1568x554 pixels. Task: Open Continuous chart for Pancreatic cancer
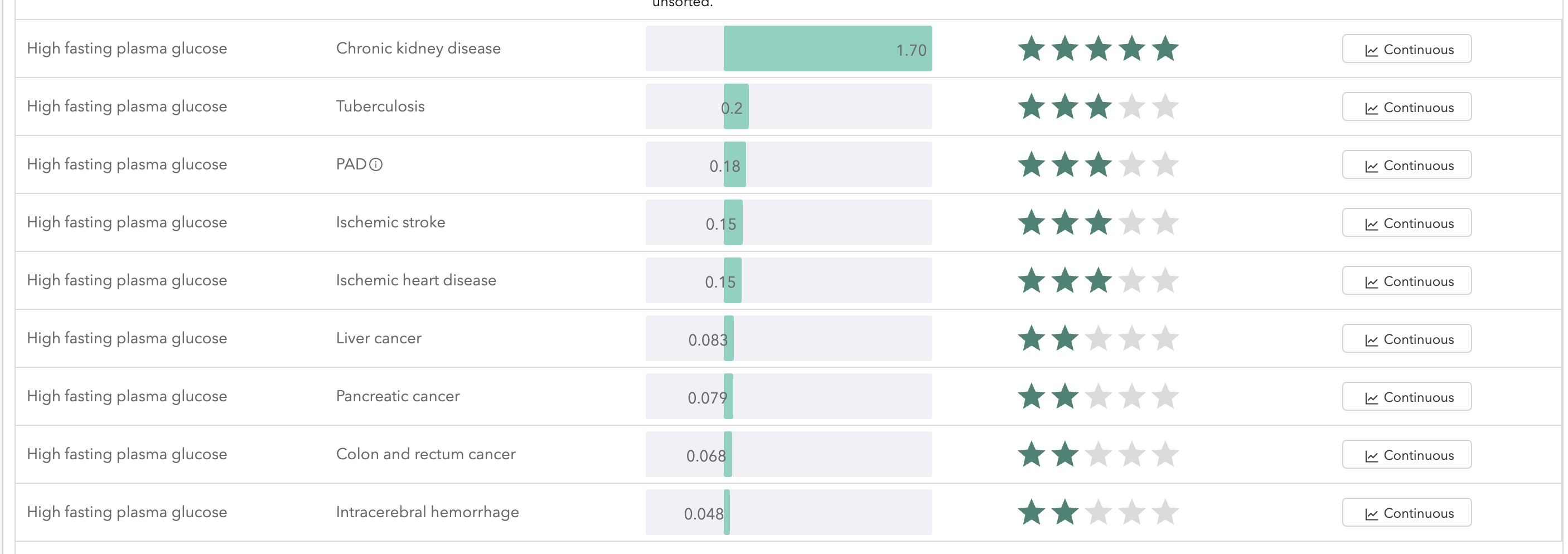click(1406, 396)
